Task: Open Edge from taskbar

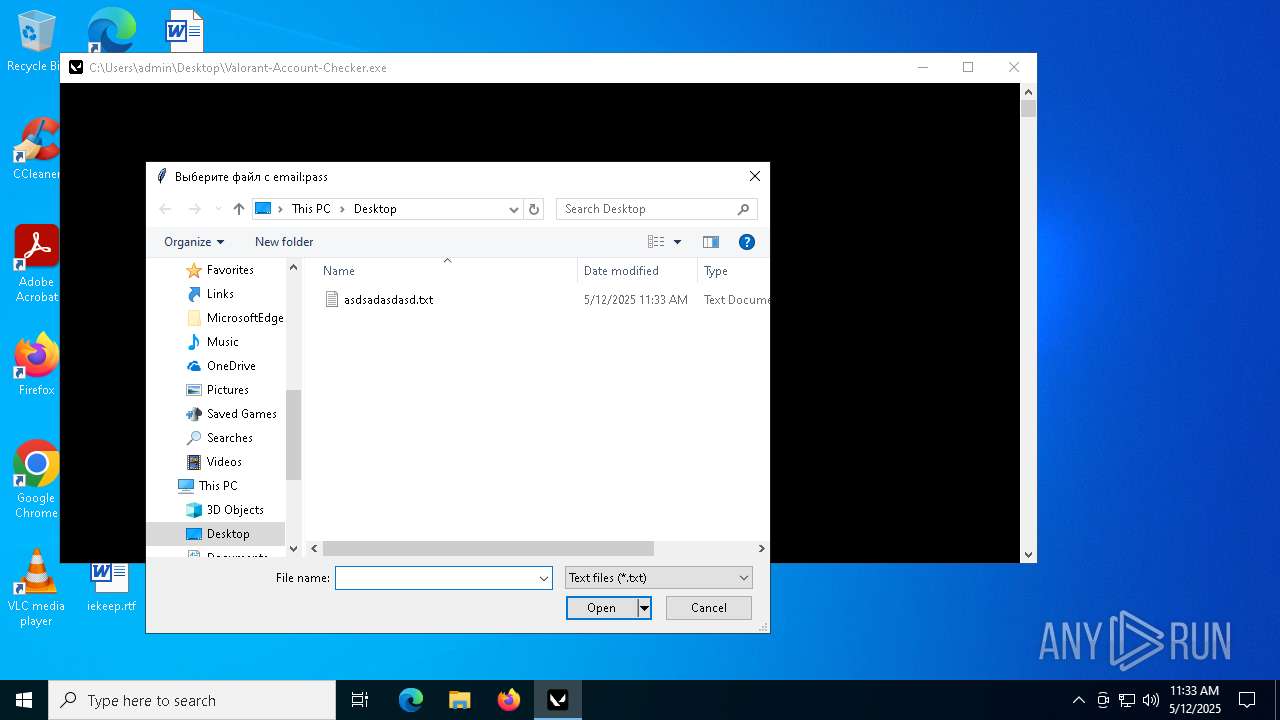Action: point(411,700)
